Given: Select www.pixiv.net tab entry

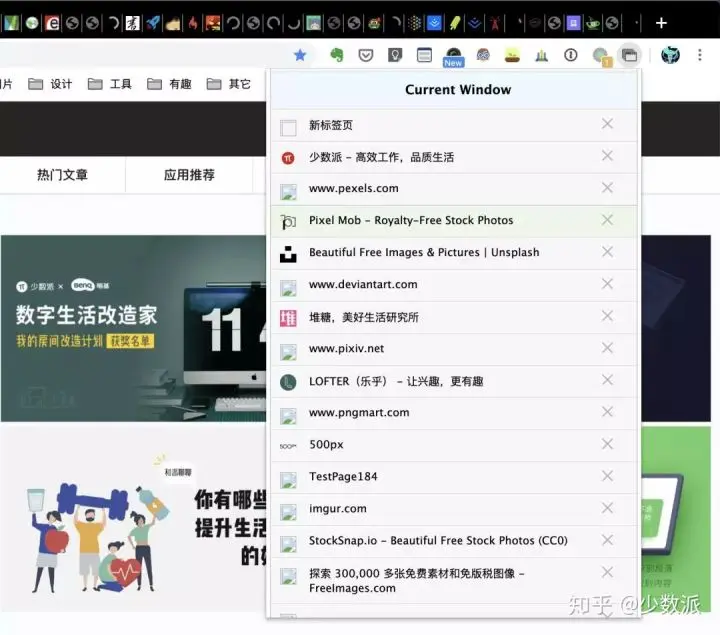Looking at the screenshot, I should click(x=454, y=349).
